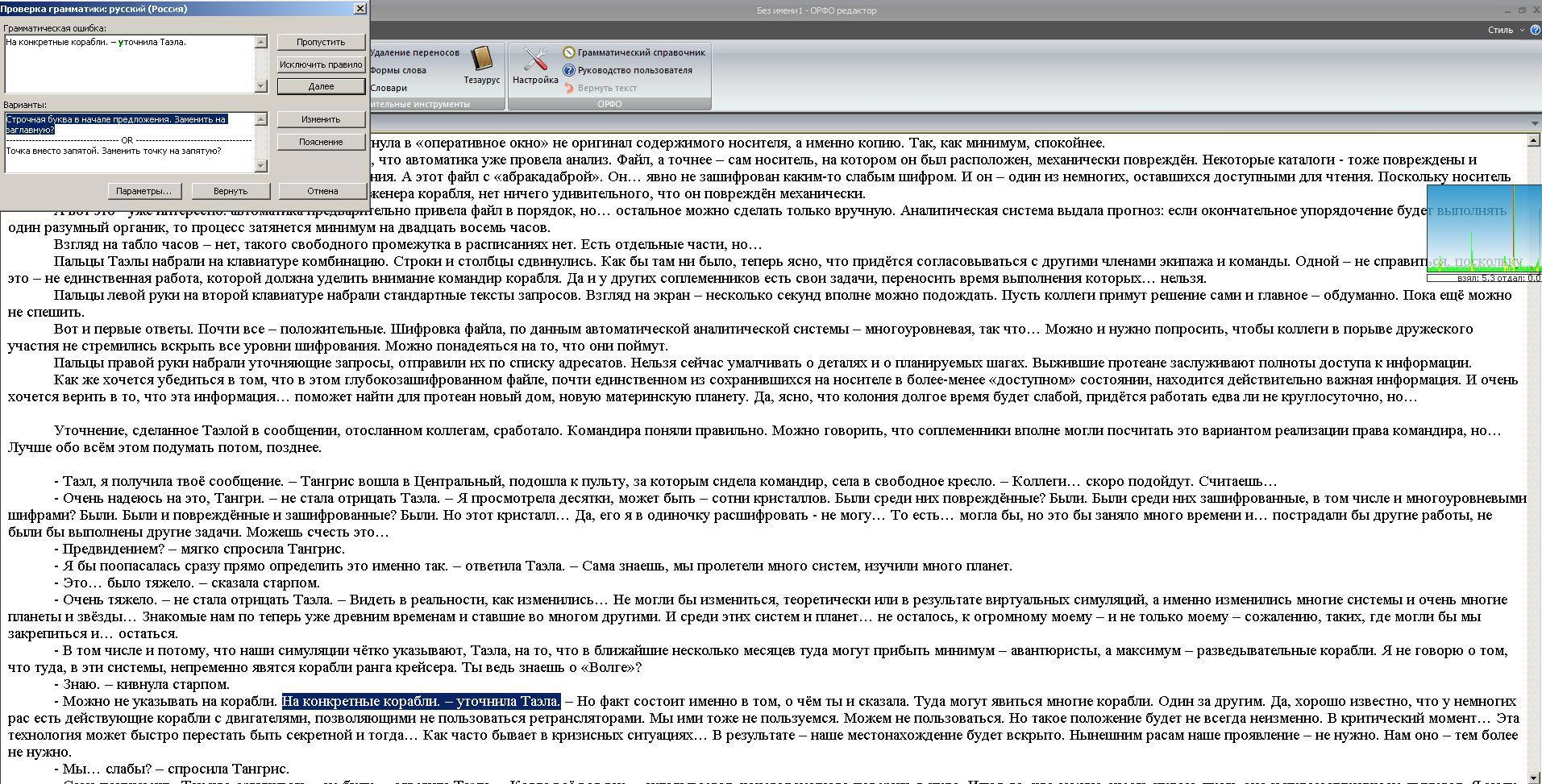The height and width of the screenshot is (784, 1542).
Task: Click the Исключить правило button
Action: pos(321,64)
